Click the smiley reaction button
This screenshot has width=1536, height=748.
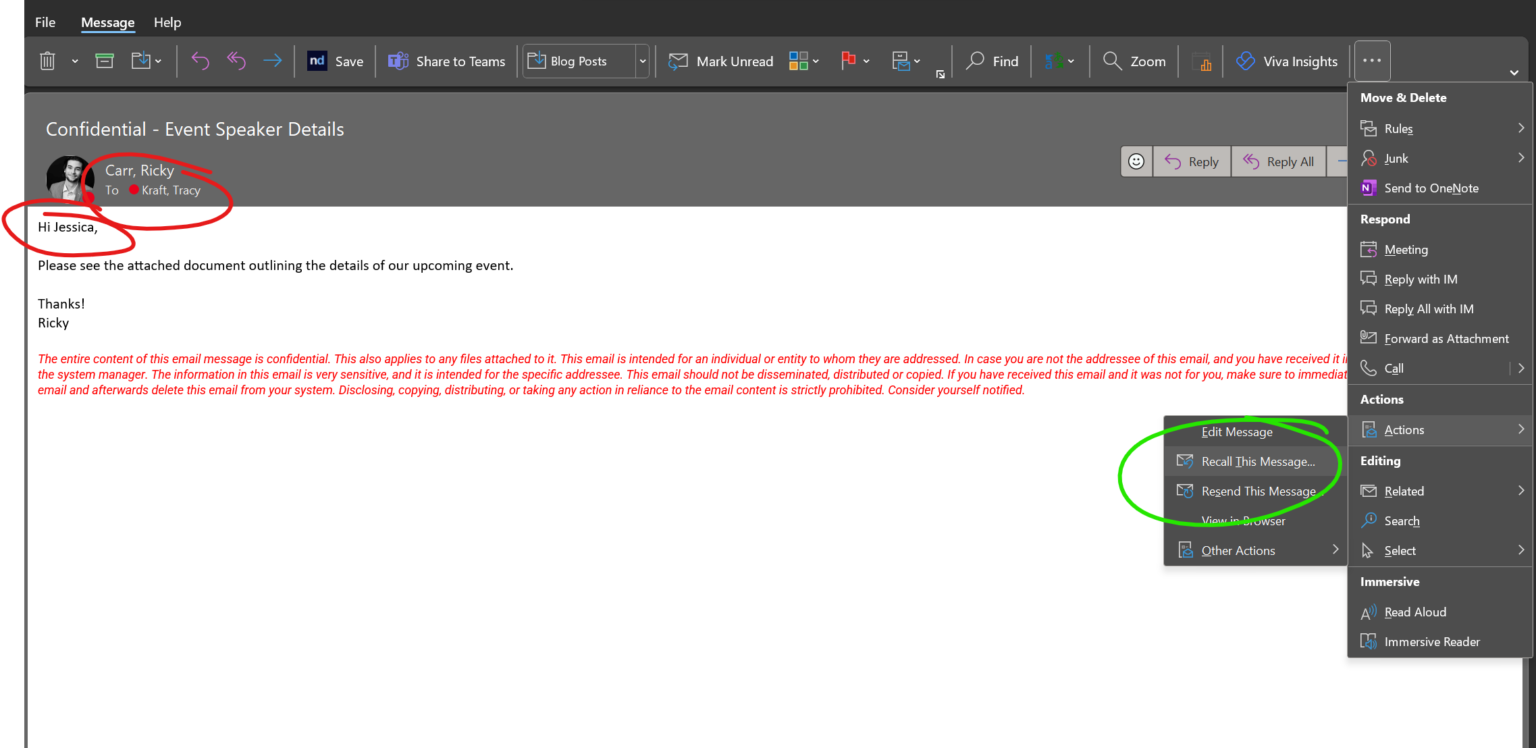tap(1135, 161)
